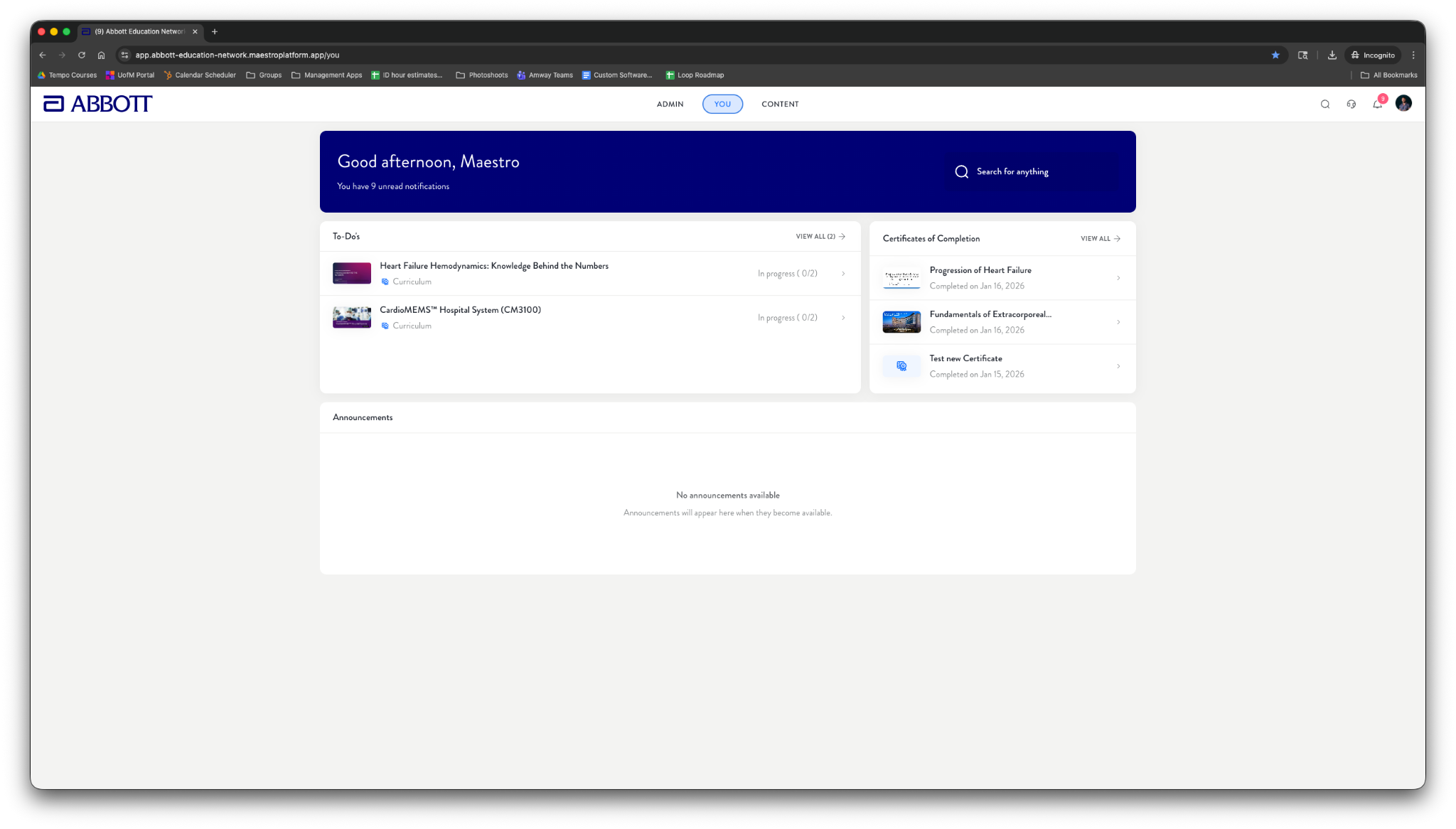Switch to the CONTENT tab
This screenshot has height=829, width=1456.
(780, 104)
